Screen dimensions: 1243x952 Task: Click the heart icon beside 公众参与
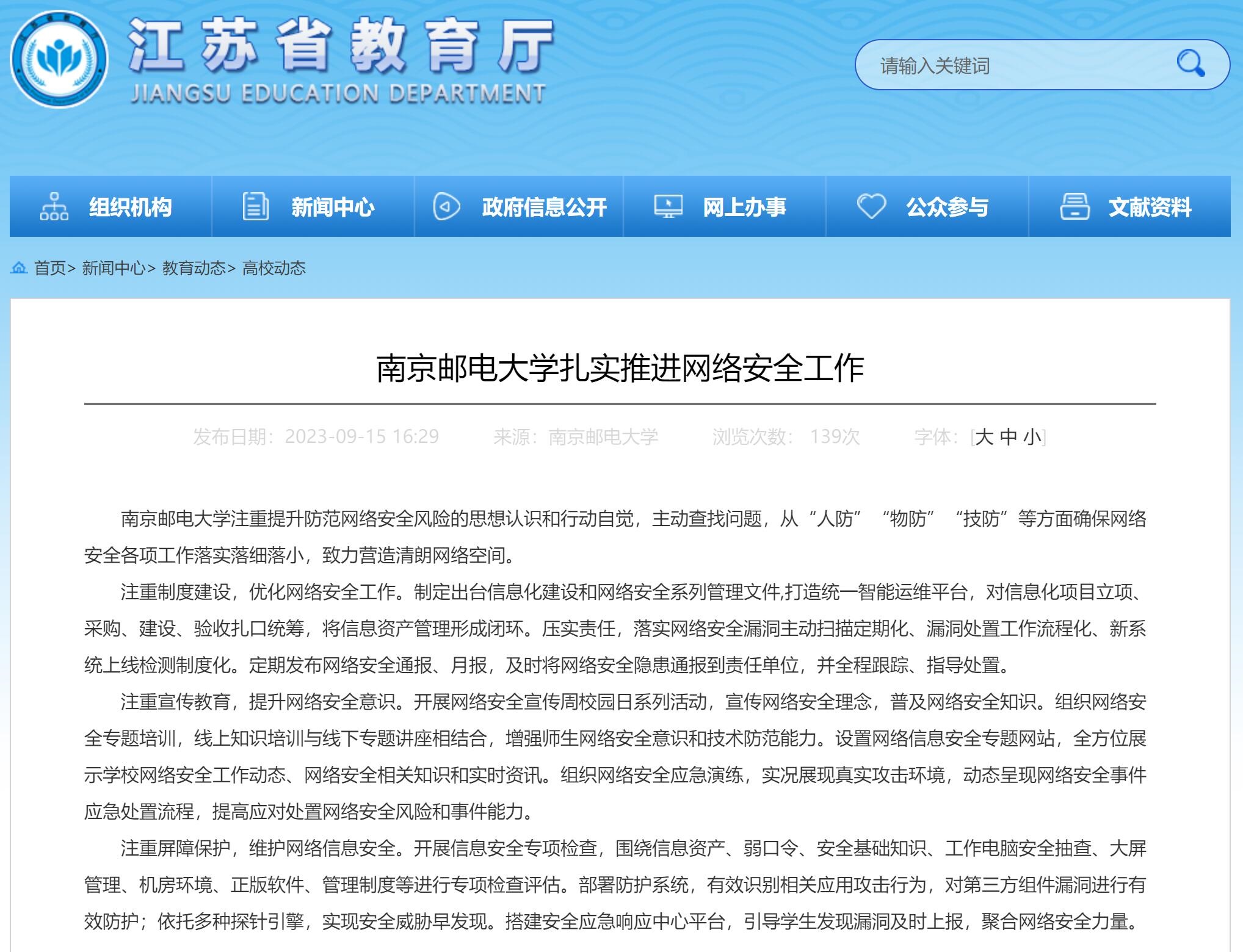coord(871,206)
